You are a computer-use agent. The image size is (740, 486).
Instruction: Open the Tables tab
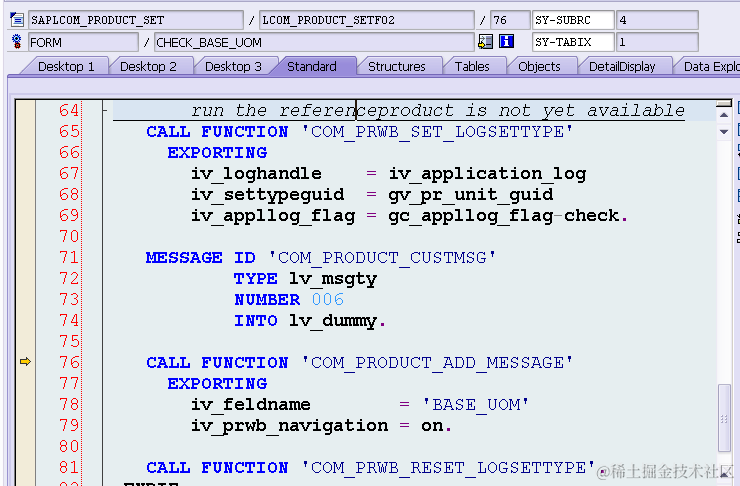(472, 67)
